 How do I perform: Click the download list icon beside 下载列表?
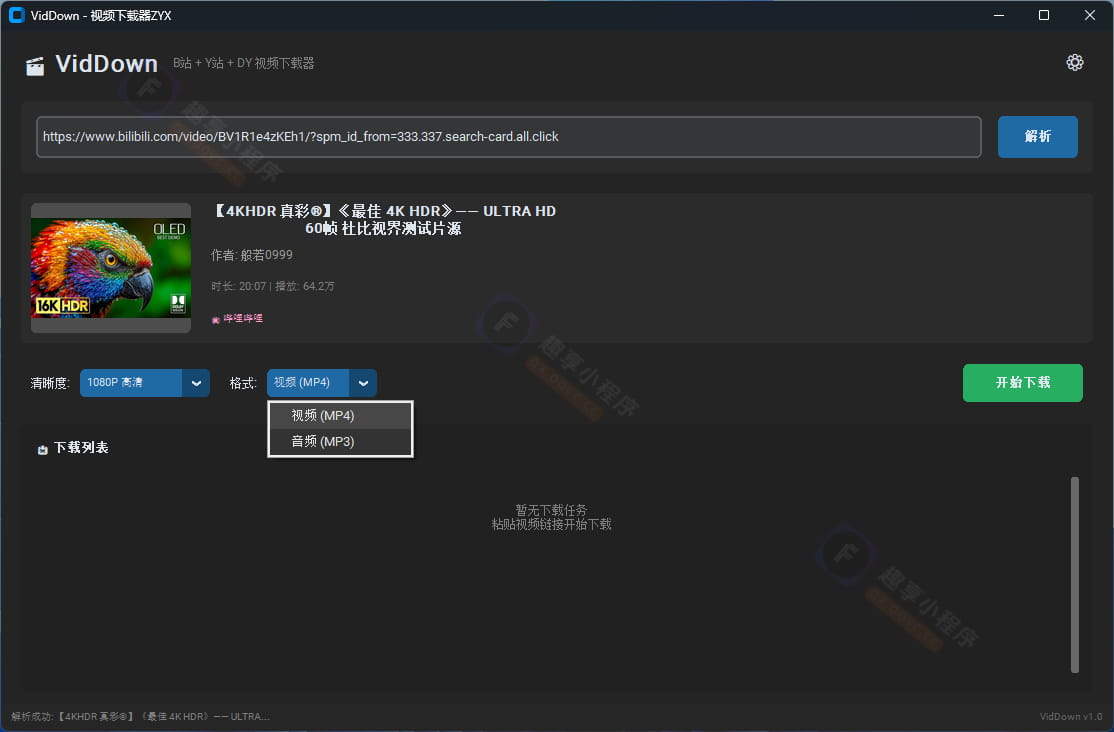click(41, 448)
